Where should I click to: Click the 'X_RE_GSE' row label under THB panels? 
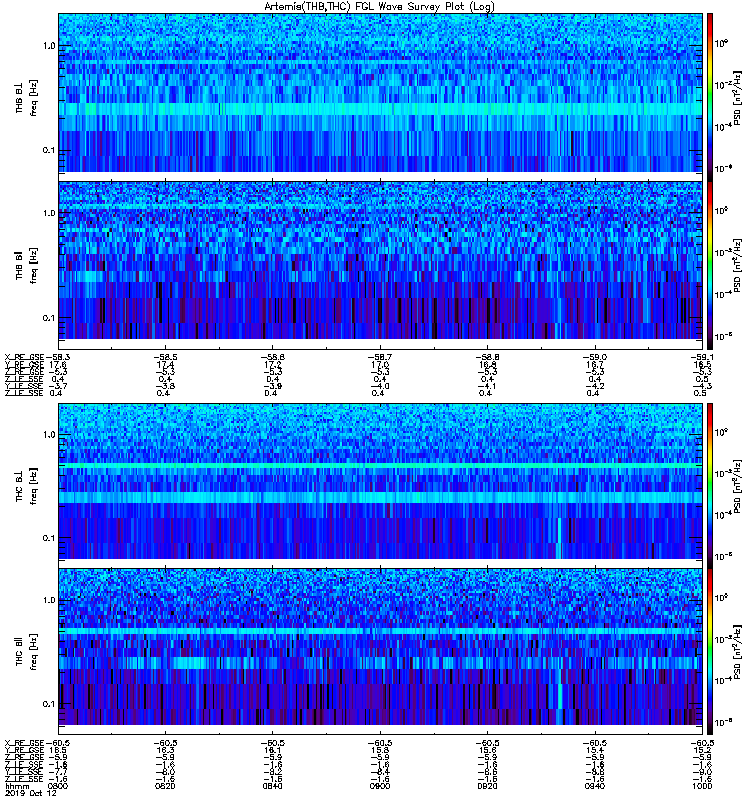25,357
